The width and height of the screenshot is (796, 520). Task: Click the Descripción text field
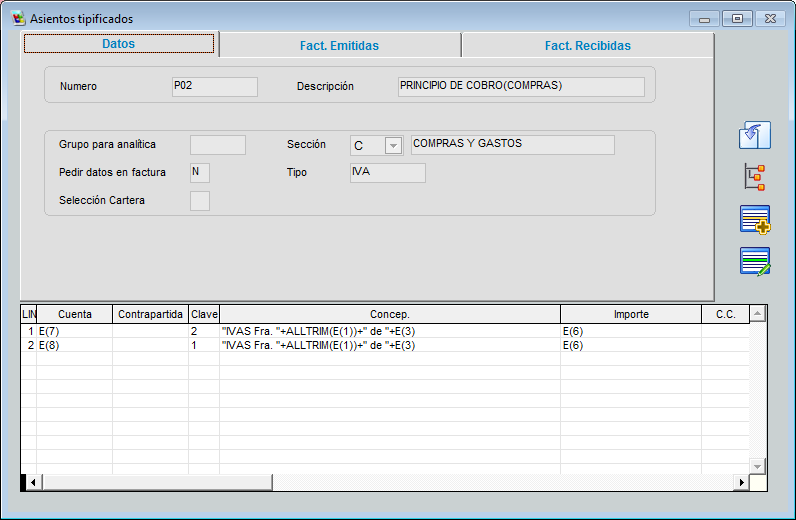[x=520, y=87]
